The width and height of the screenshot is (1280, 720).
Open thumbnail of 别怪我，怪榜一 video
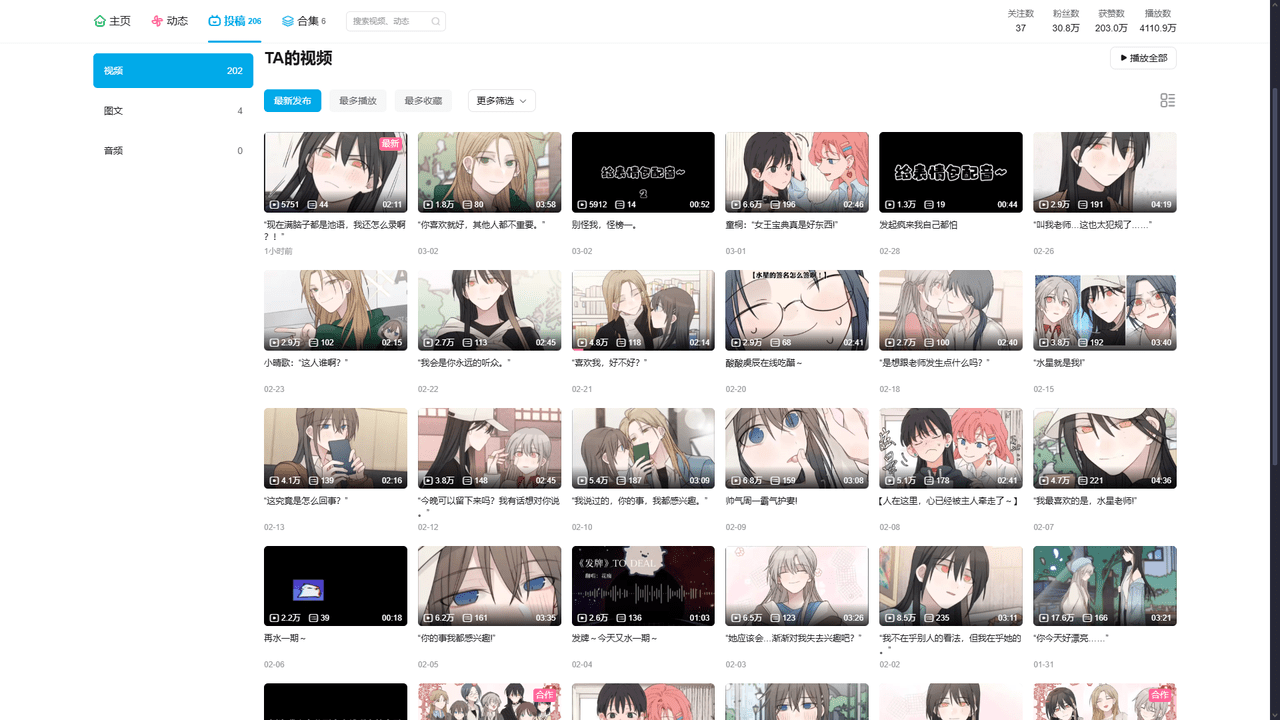644,172
